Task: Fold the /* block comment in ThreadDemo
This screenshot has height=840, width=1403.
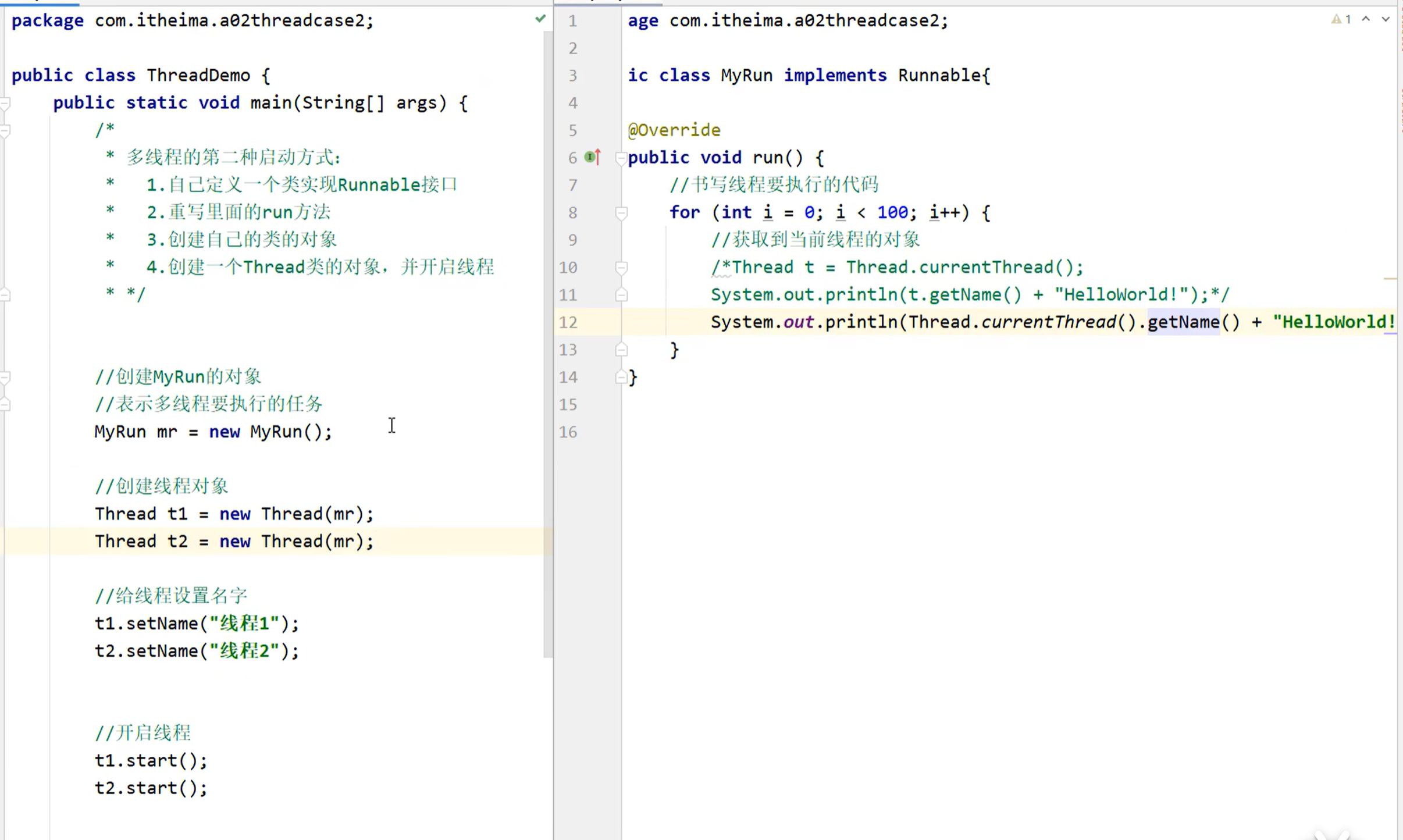Action: click(x=5, y=131)
